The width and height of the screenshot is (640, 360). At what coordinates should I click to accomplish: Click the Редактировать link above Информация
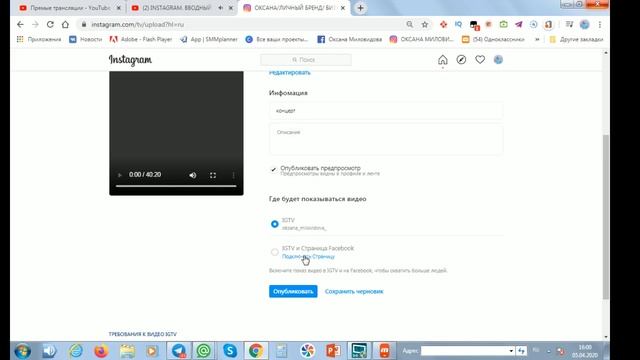tap(290, 73)
